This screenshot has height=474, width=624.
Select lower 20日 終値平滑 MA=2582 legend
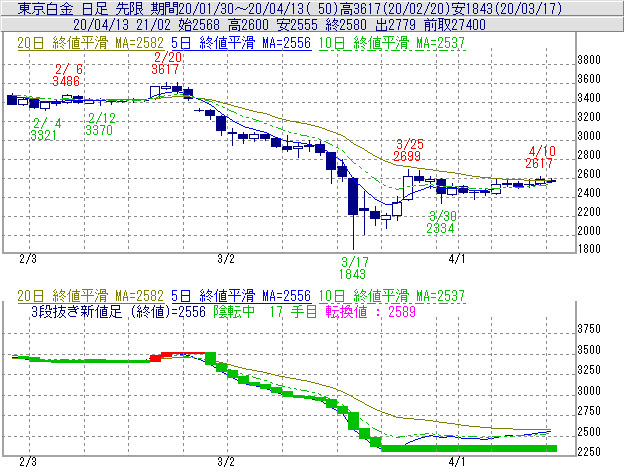point(90,296)
